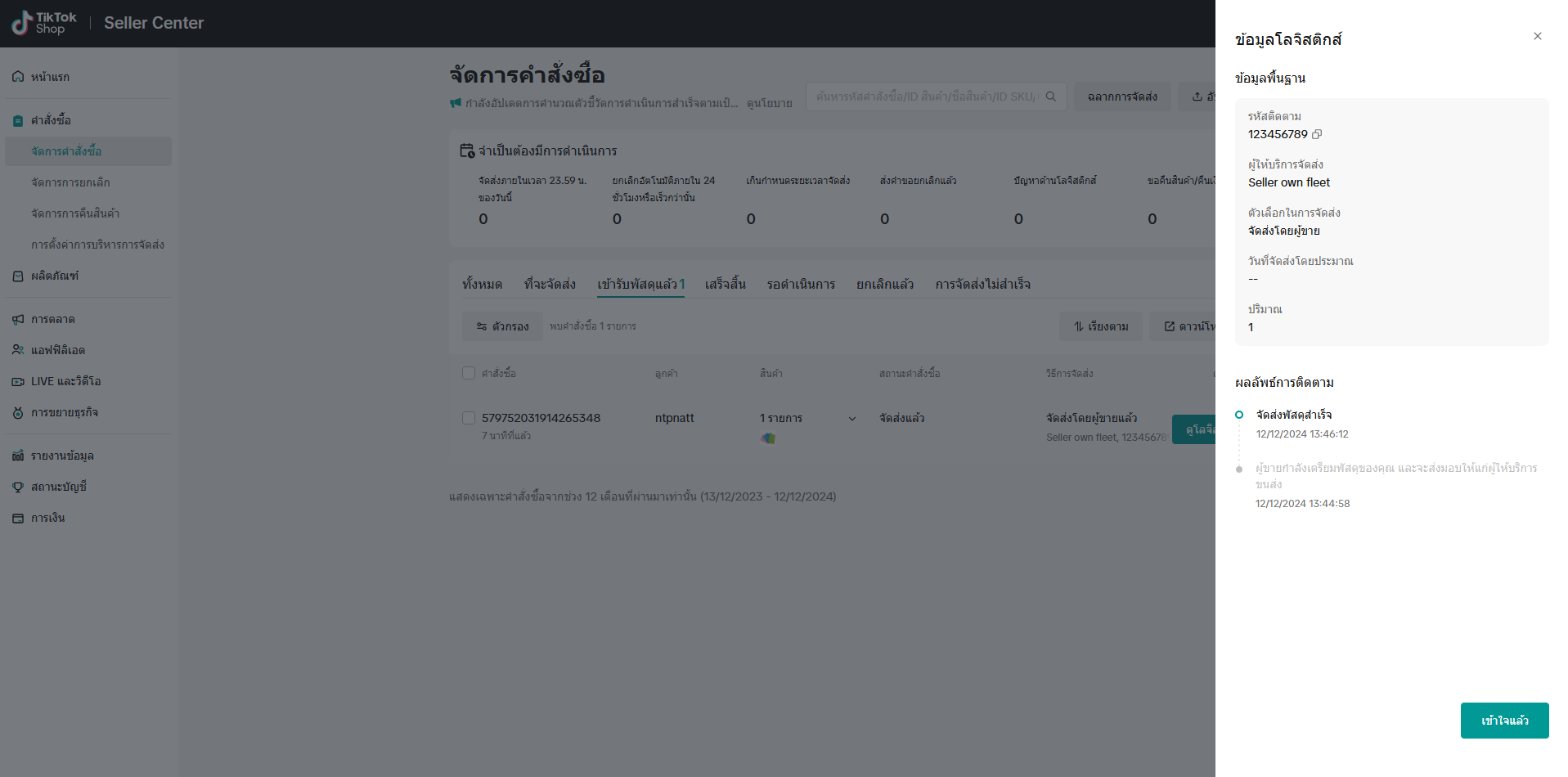Open Manage Orders in the sidebar
This screenshot has width=1568, height=777.
(x=88, y=151)
